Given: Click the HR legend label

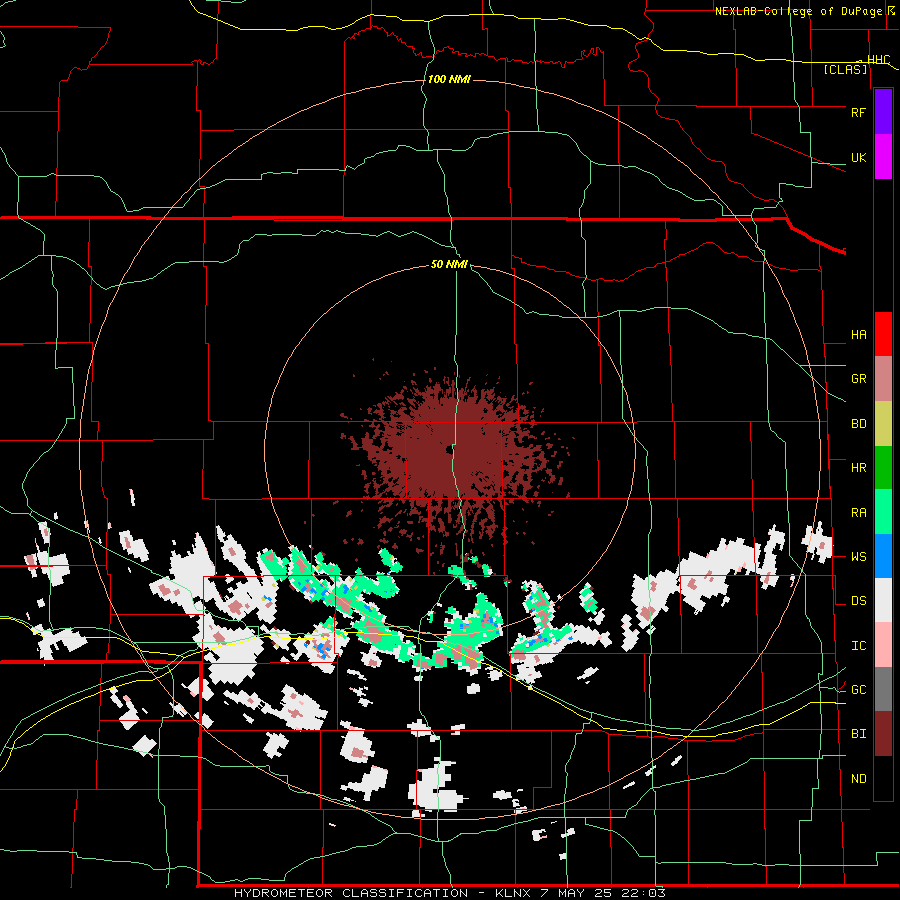Looking at the screenshot, I should click(858, 468).
